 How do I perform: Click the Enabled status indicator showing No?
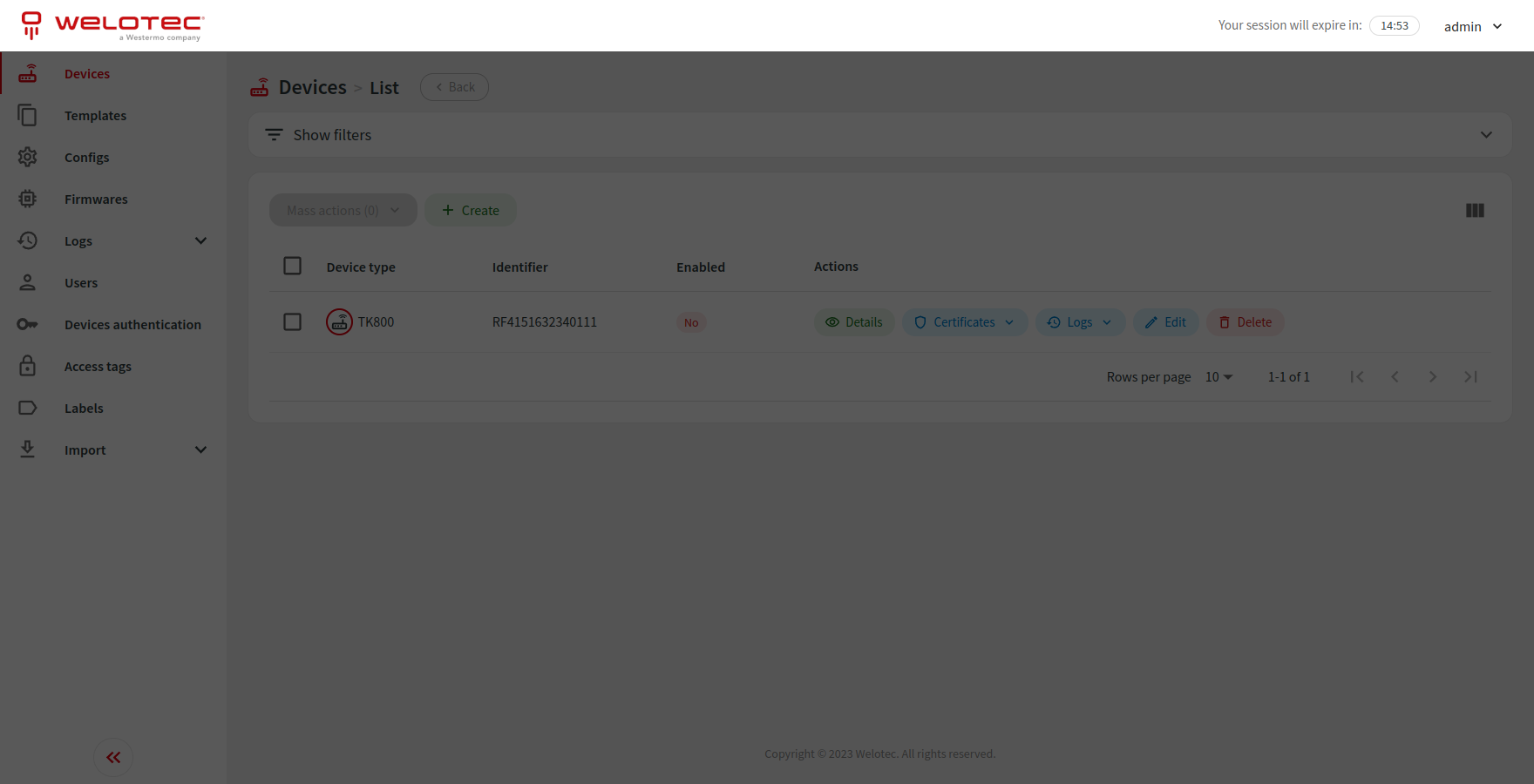[691, 322]
